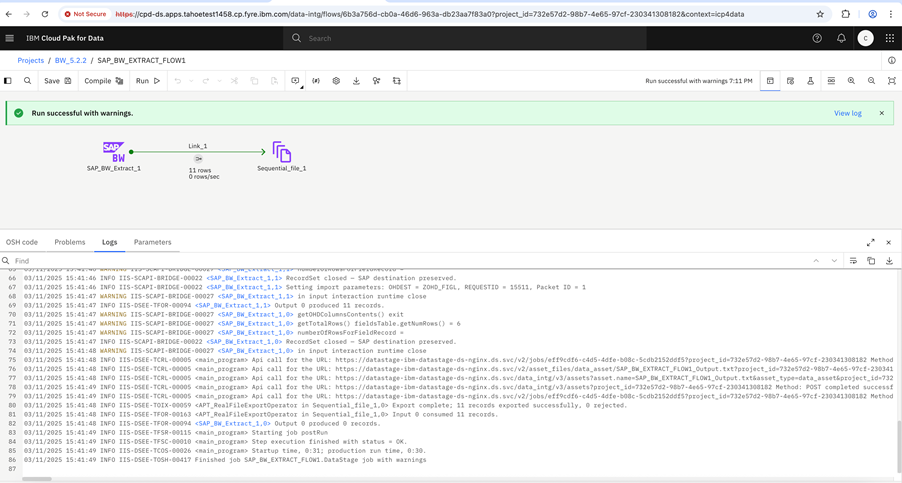Switch to the Logs tab
Viewport: 902px width, 483px height.
(x=109, y=242)
